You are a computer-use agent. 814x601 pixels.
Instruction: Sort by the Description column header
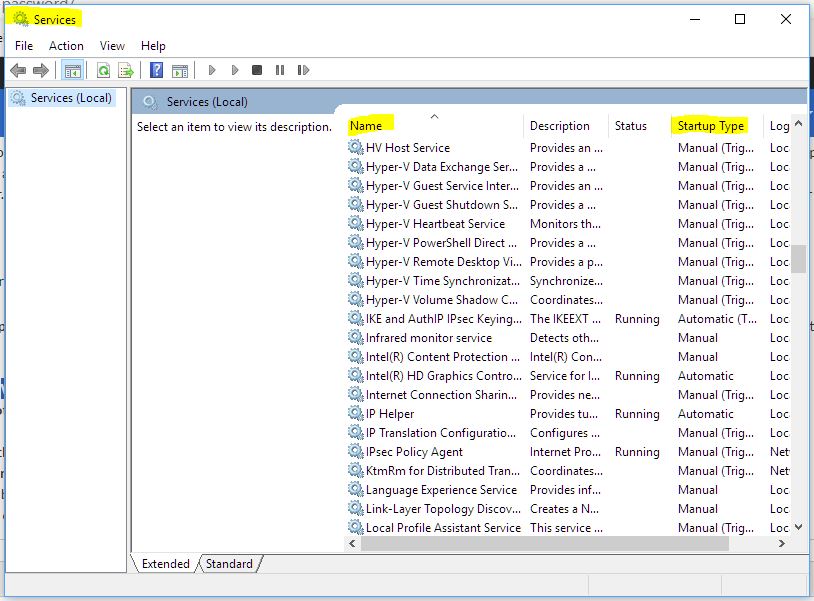[x=566, y=126]
